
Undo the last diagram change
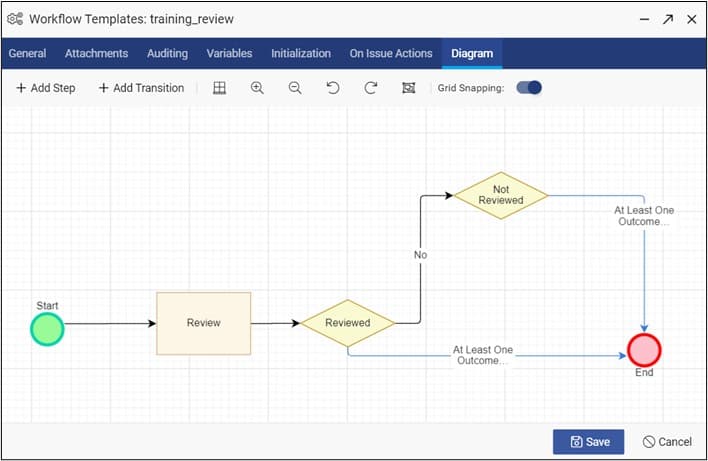[333, 88]
